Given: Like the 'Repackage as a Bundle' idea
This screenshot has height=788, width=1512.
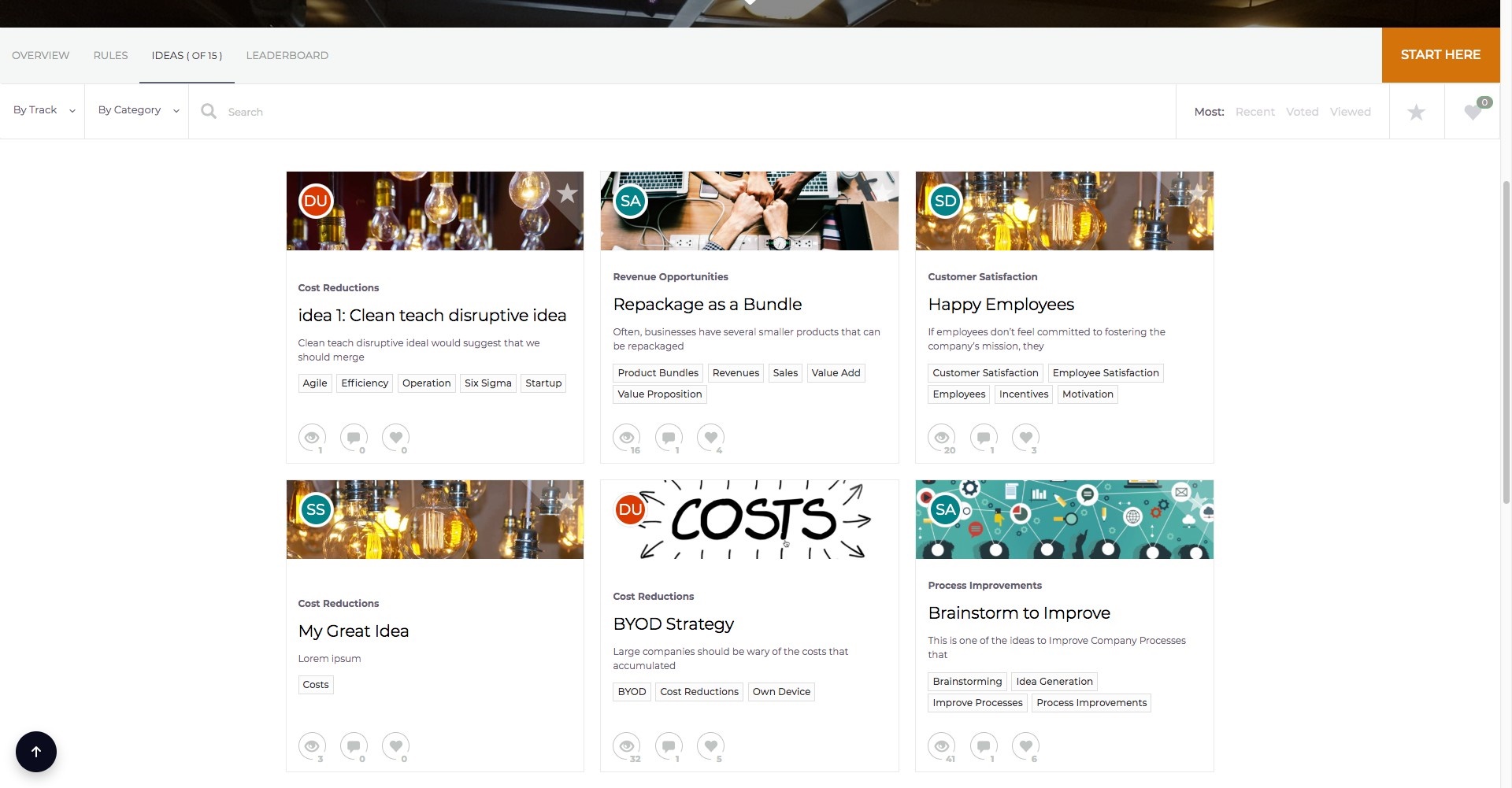Looking at the screenshot, I should (x=710, y=438).
